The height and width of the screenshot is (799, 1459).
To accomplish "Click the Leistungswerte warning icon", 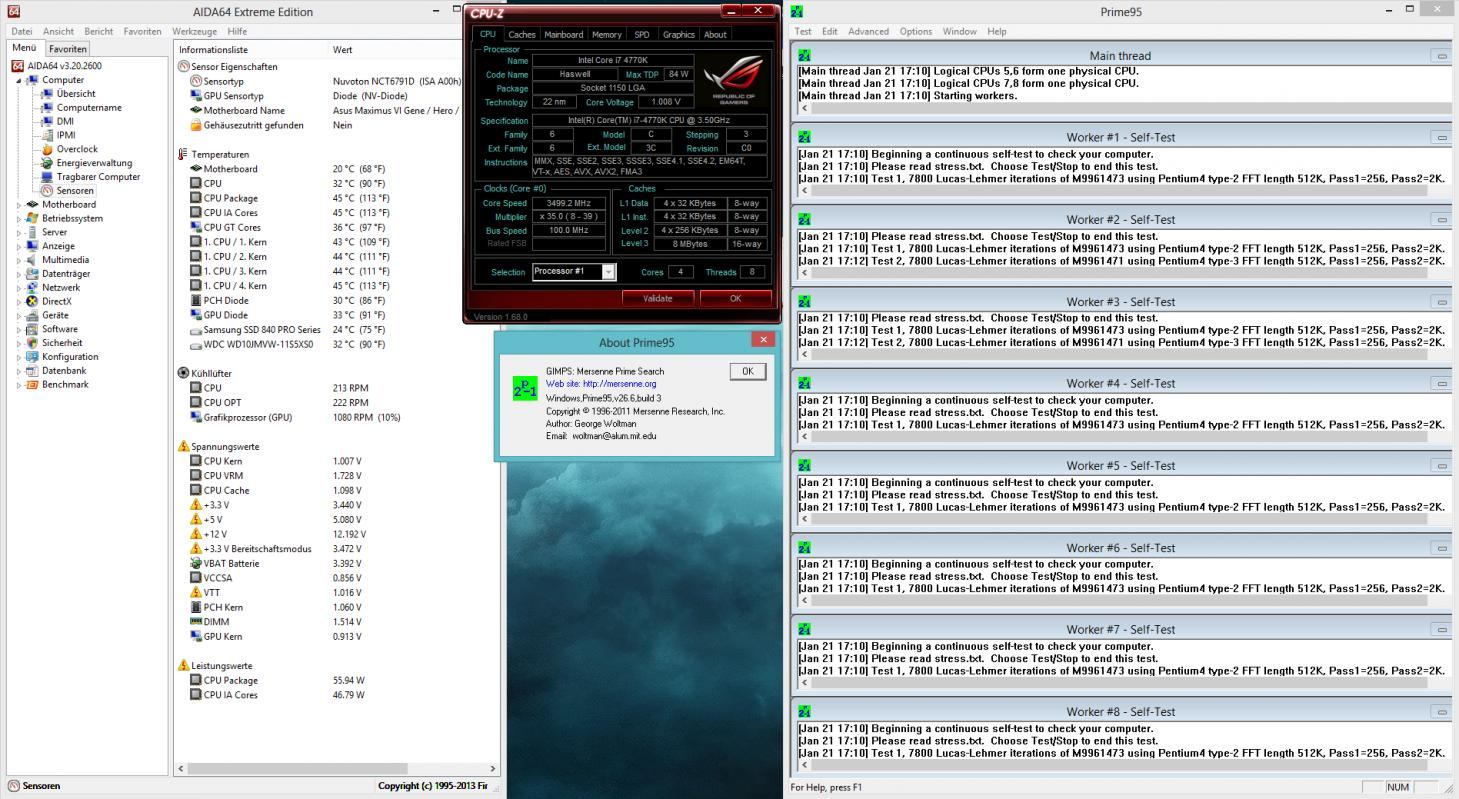I will (183, 665).
